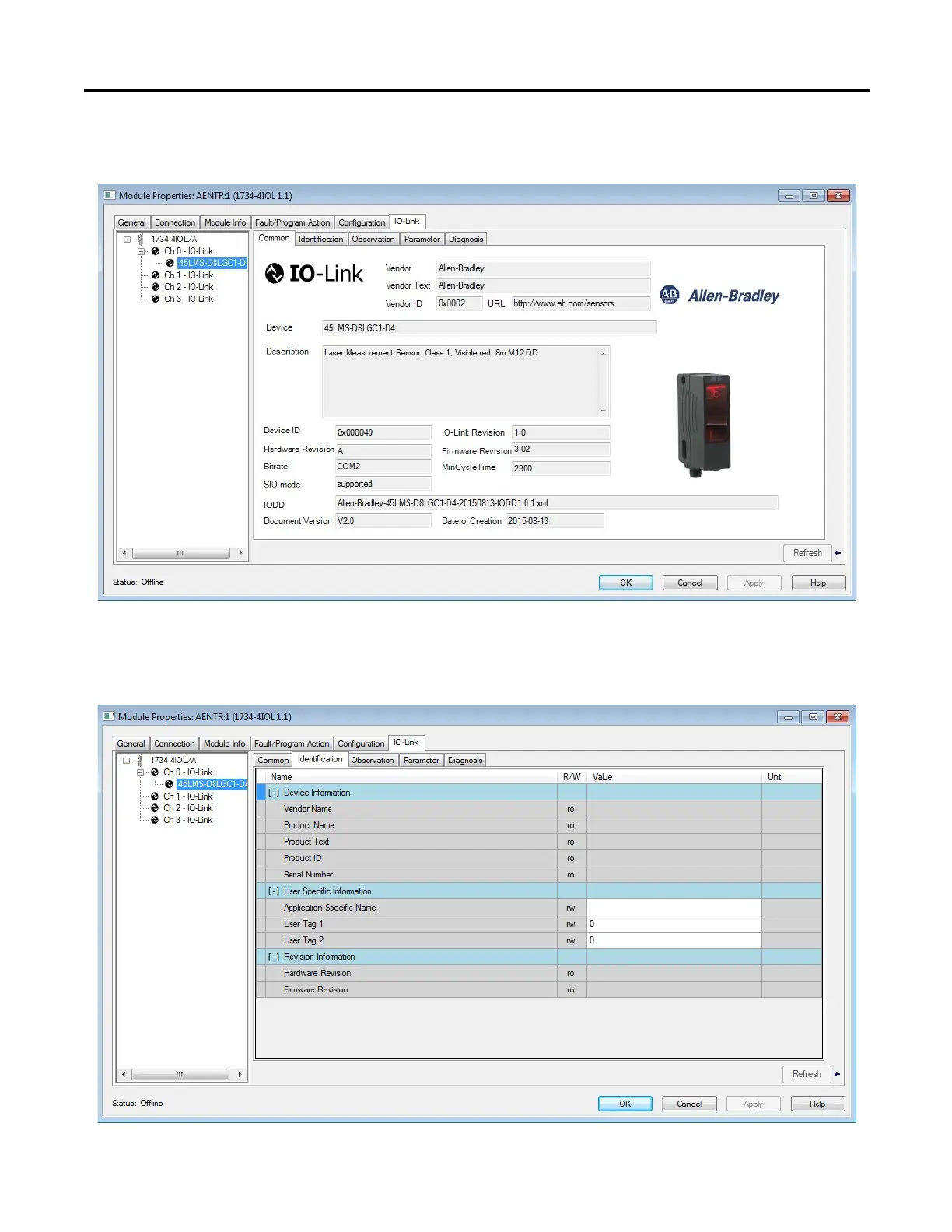The image size is (952, 1232).
Task: Click the IO-Link logo on the Common page
Action: 314,274
